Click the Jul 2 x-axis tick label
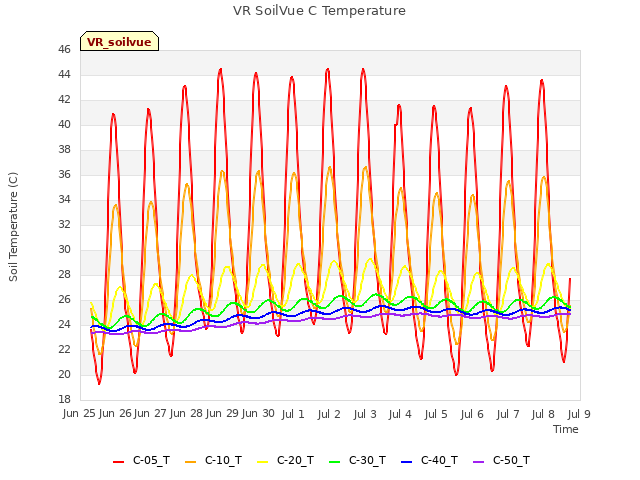640x480 pixels. [329, 414]
